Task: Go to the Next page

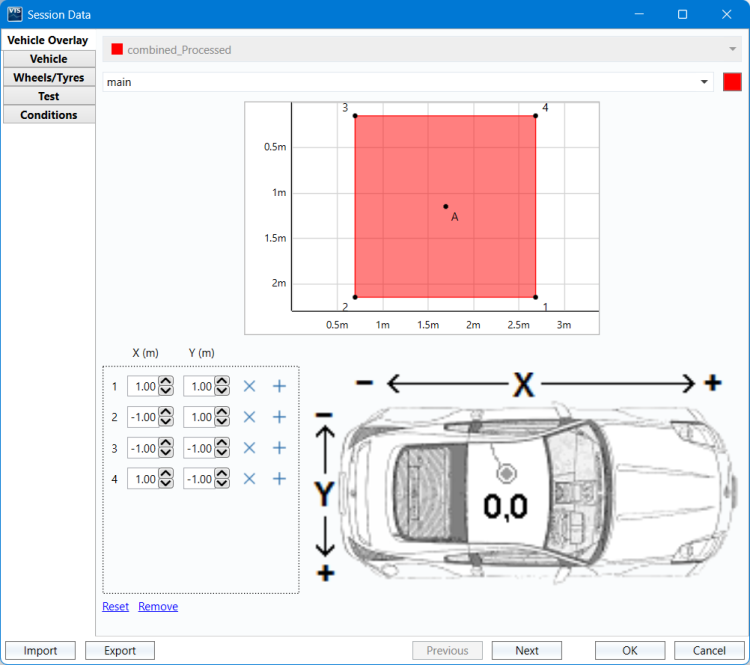Action: pyautogui.click(x=527, y=651)
